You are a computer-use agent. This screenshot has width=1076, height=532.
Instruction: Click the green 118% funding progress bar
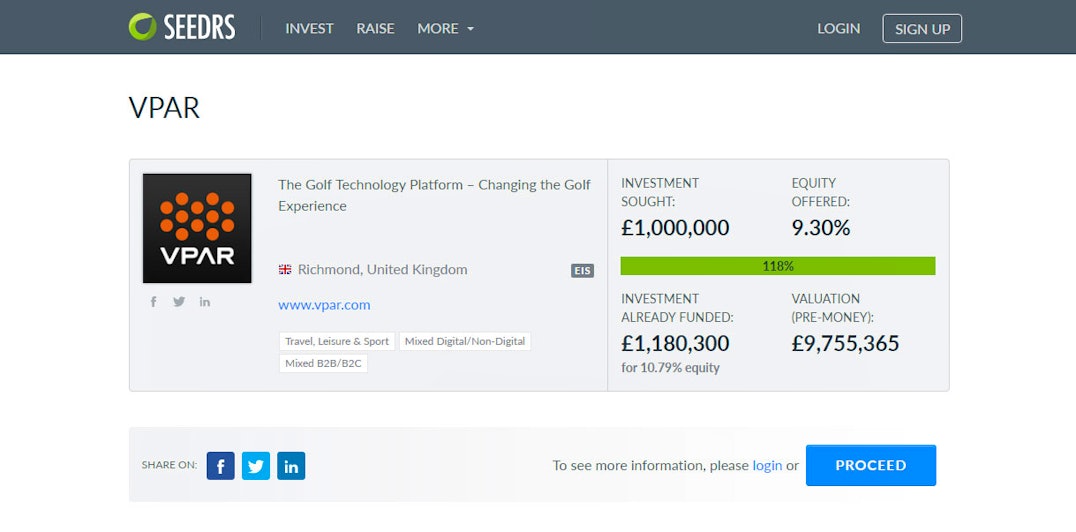coord(777,266)
